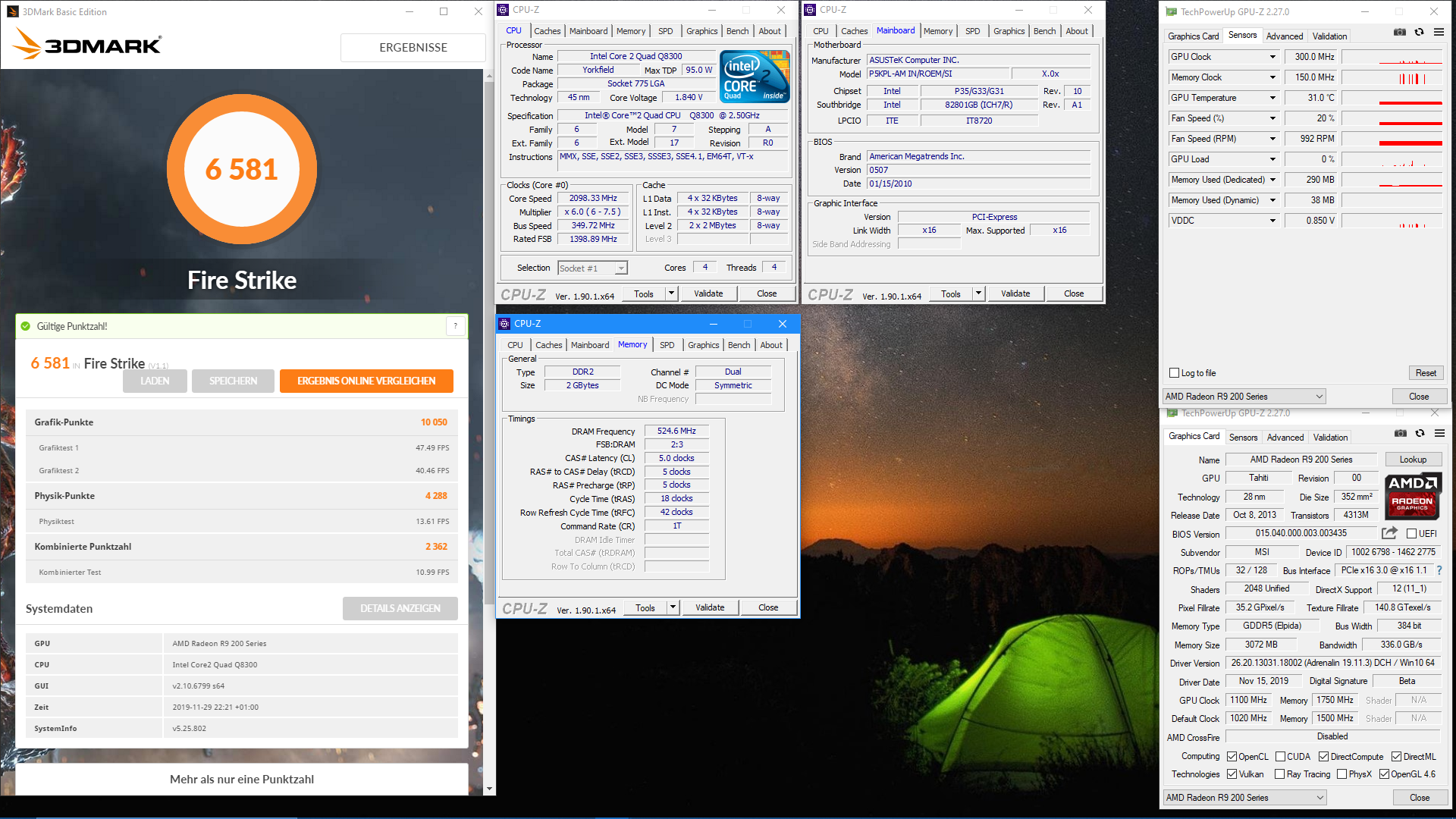Click the screenshot camera icon in GPU-Z Sensors window

pyautogui.click(x=1400, y=33)
